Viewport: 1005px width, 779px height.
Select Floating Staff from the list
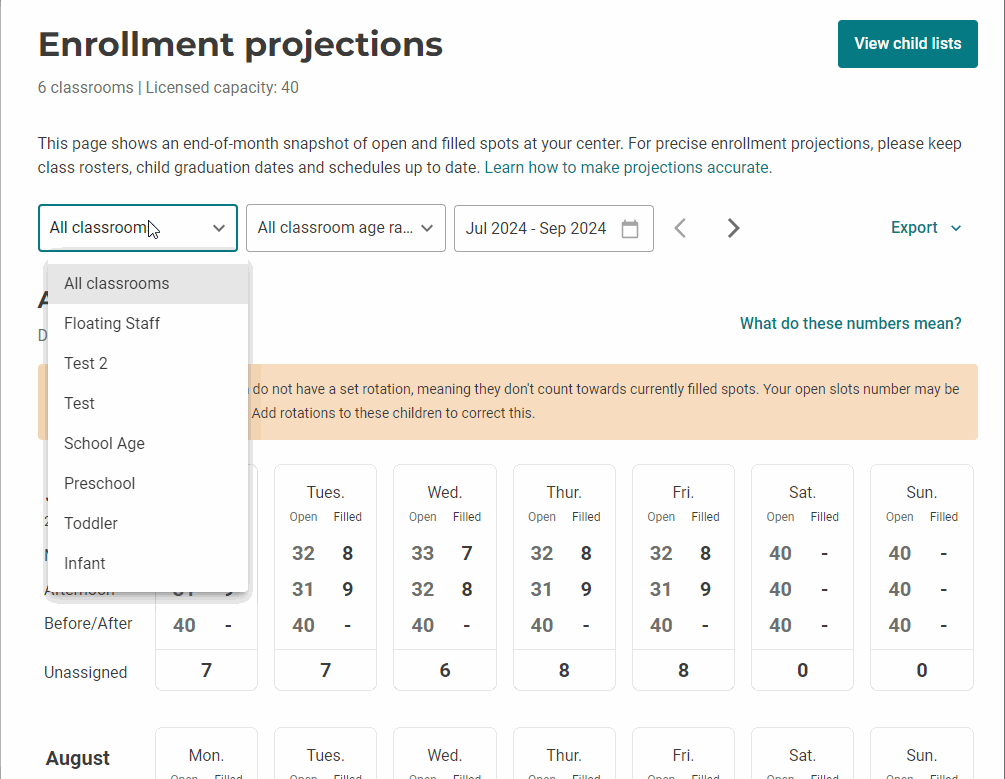[112, 323]
